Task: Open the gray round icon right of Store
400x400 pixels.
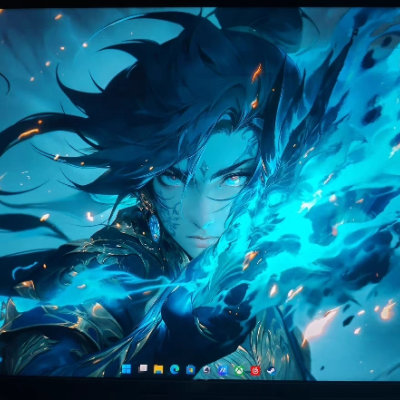Action: 207,370
